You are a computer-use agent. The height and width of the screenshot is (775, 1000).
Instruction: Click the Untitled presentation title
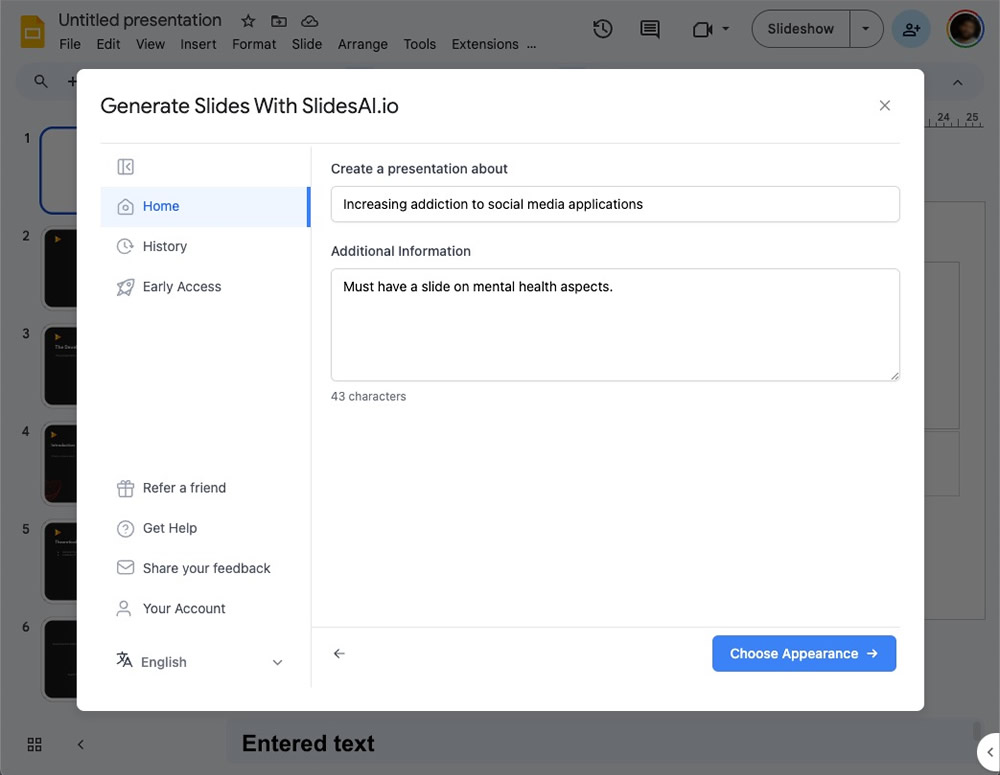pos(140,20)
